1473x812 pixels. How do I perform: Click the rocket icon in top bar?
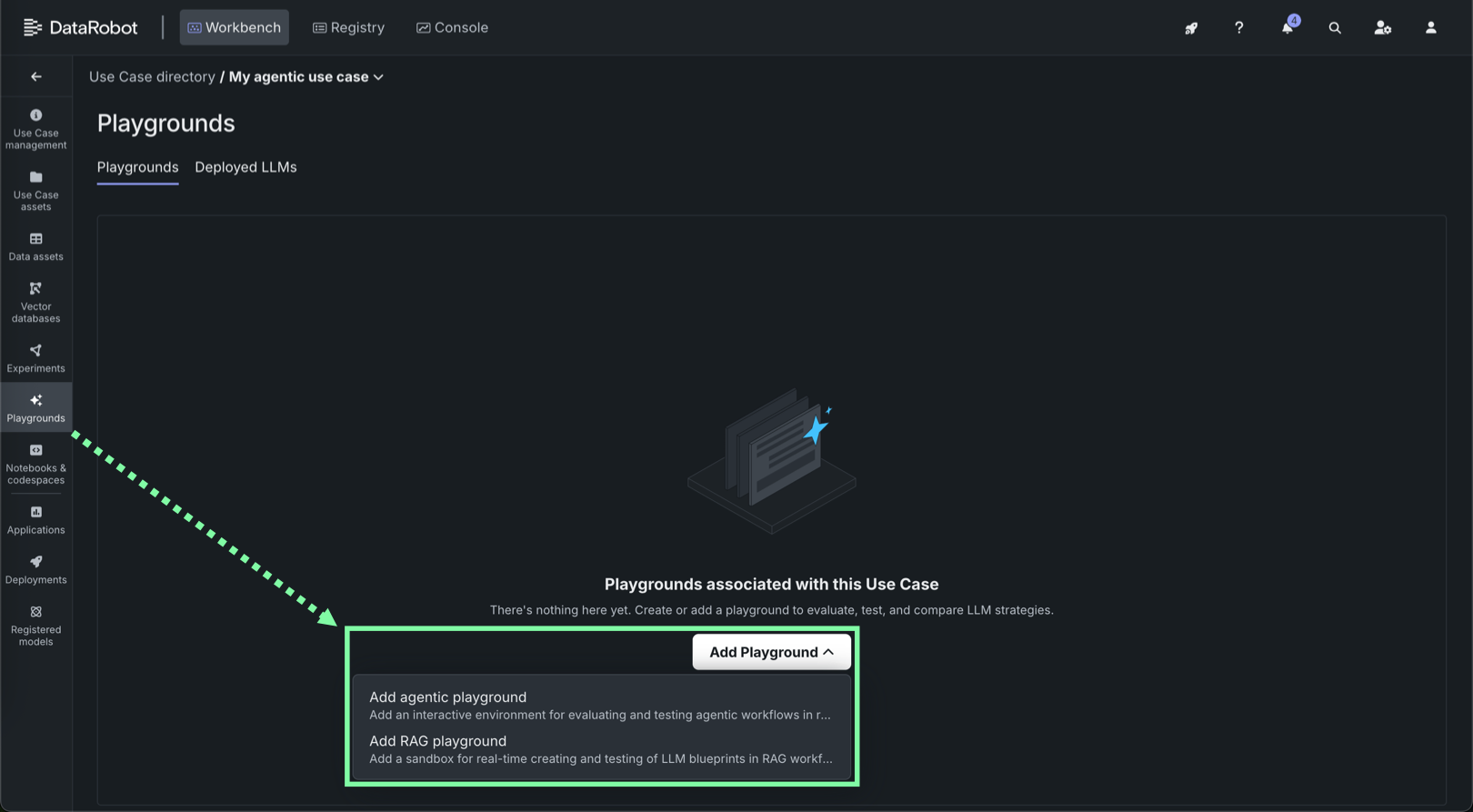pos(1191,28)
